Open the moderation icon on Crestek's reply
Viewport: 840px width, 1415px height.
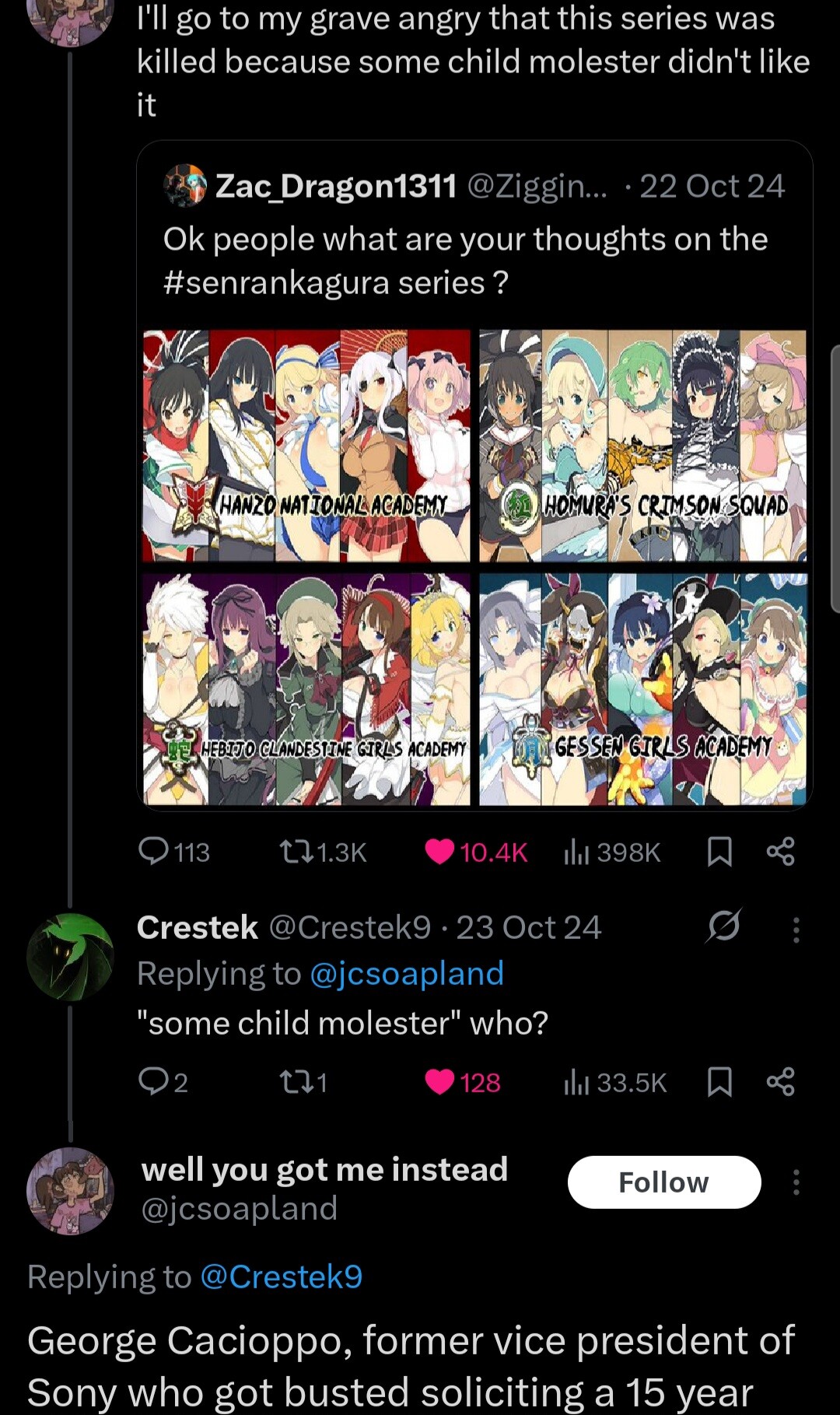coord(726,927)
